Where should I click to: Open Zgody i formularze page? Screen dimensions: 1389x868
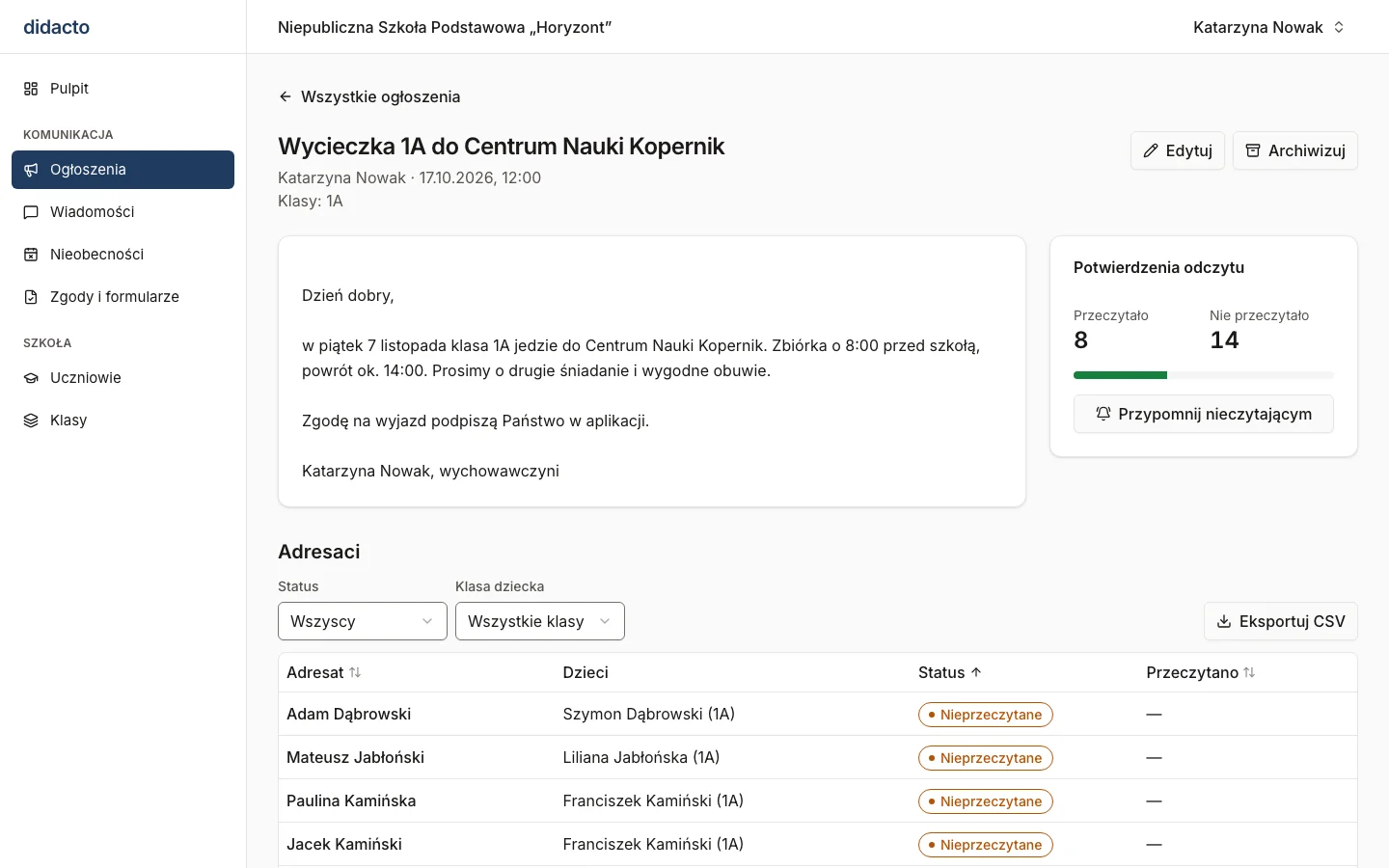tap(123, 297)
